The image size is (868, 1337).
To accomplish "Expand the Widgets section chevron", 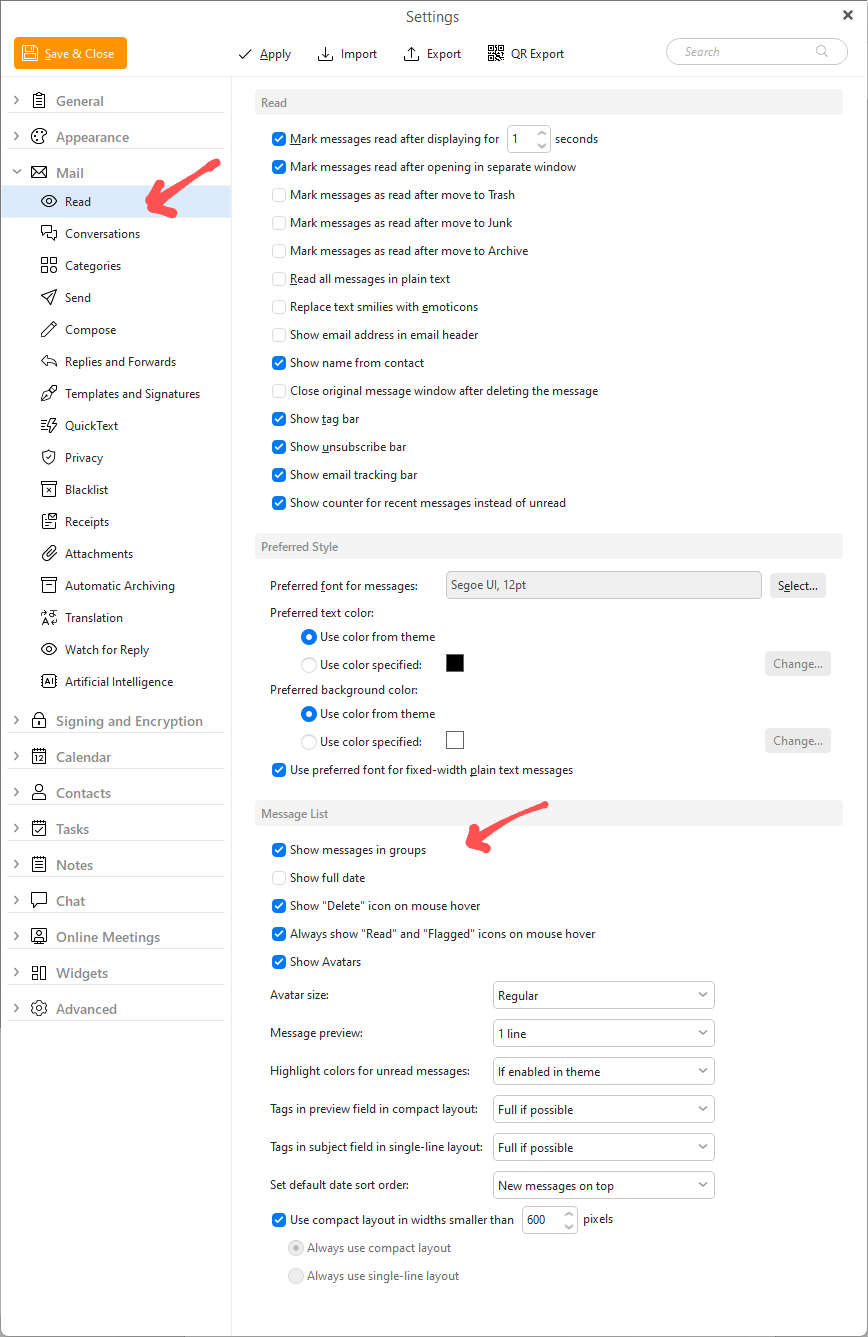I will pyautogui.click(x=16, y=972).
